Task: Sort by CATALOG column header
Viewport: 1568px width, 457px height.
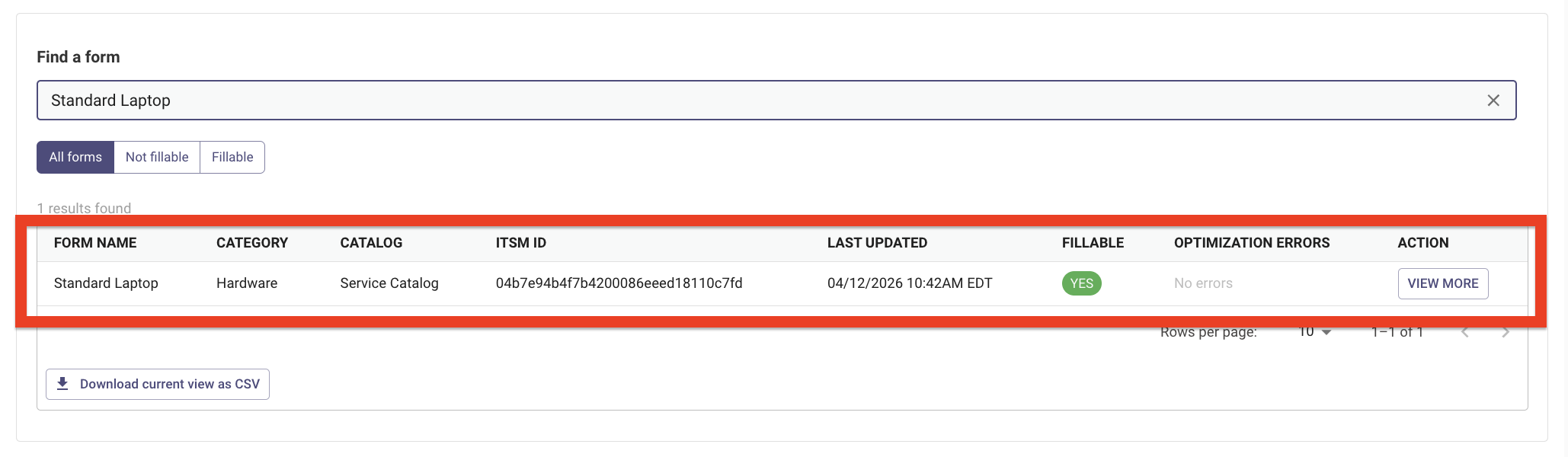Action: click(x=371, y=243)
